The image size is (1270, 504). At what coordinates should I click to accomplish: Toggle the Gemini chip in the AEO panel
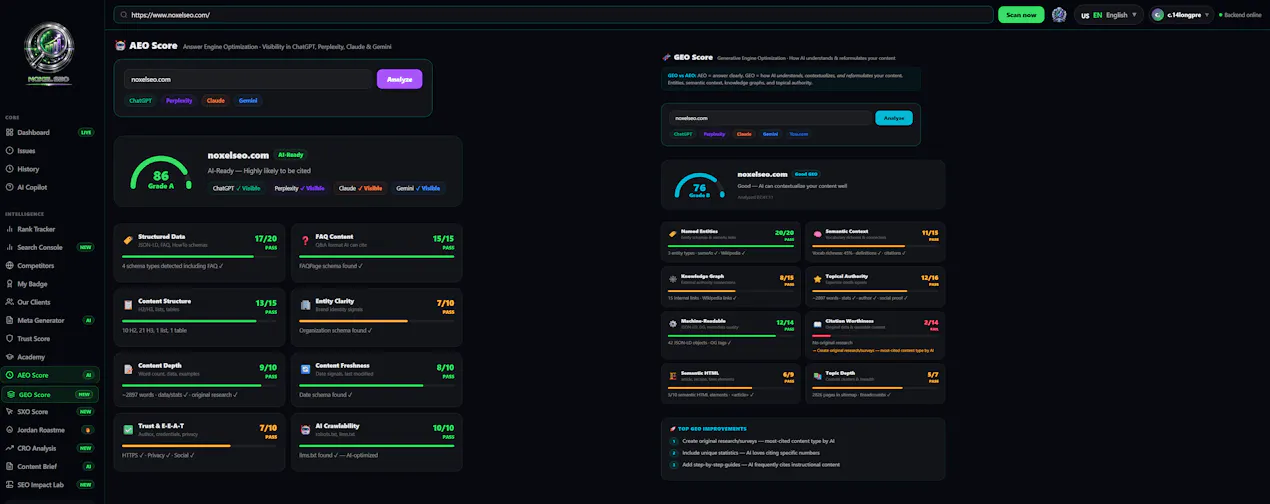pyautogui.click(x=248, y=100)
